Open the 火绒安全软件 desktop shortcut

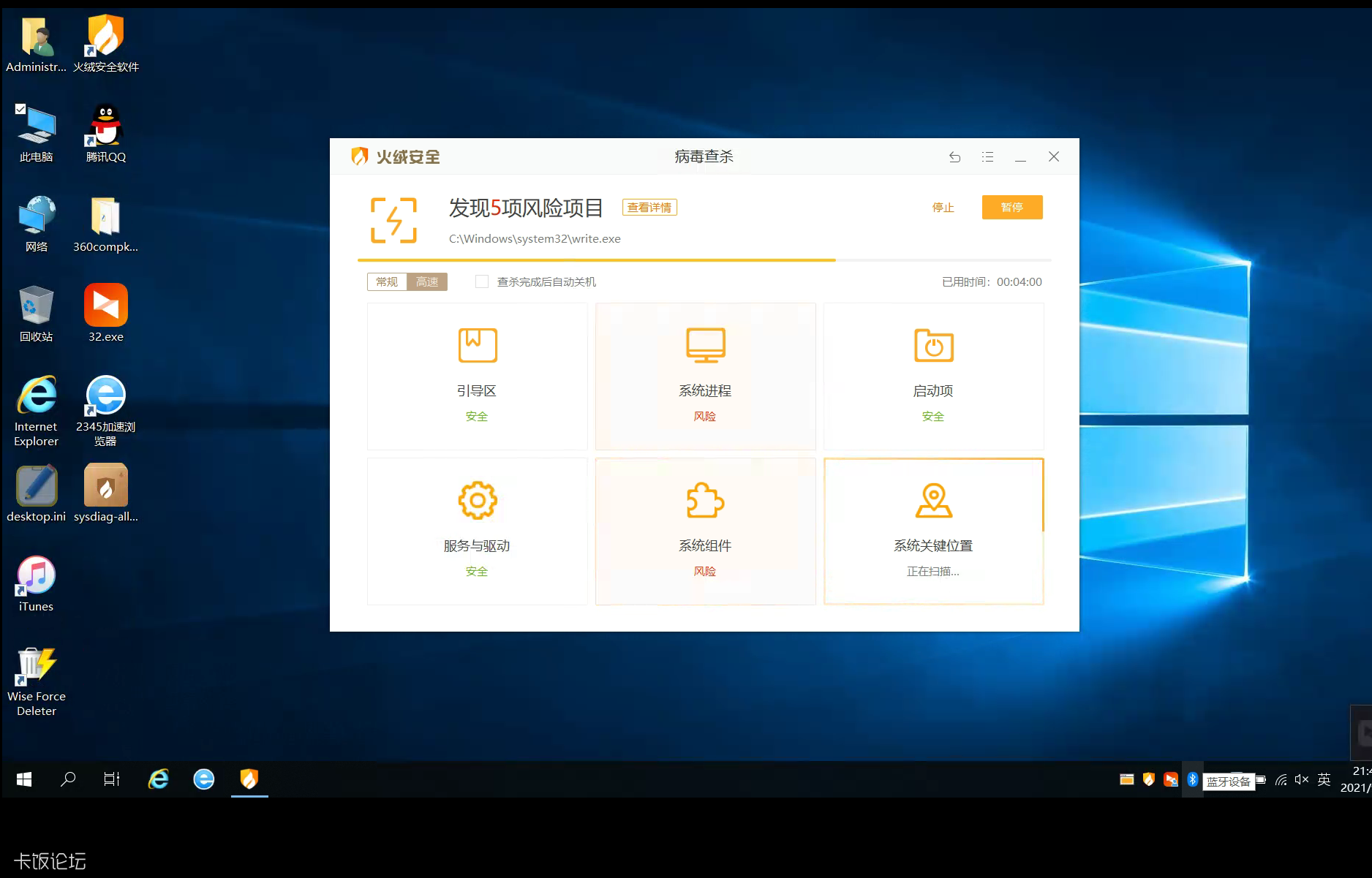click(x=106, y=44)
